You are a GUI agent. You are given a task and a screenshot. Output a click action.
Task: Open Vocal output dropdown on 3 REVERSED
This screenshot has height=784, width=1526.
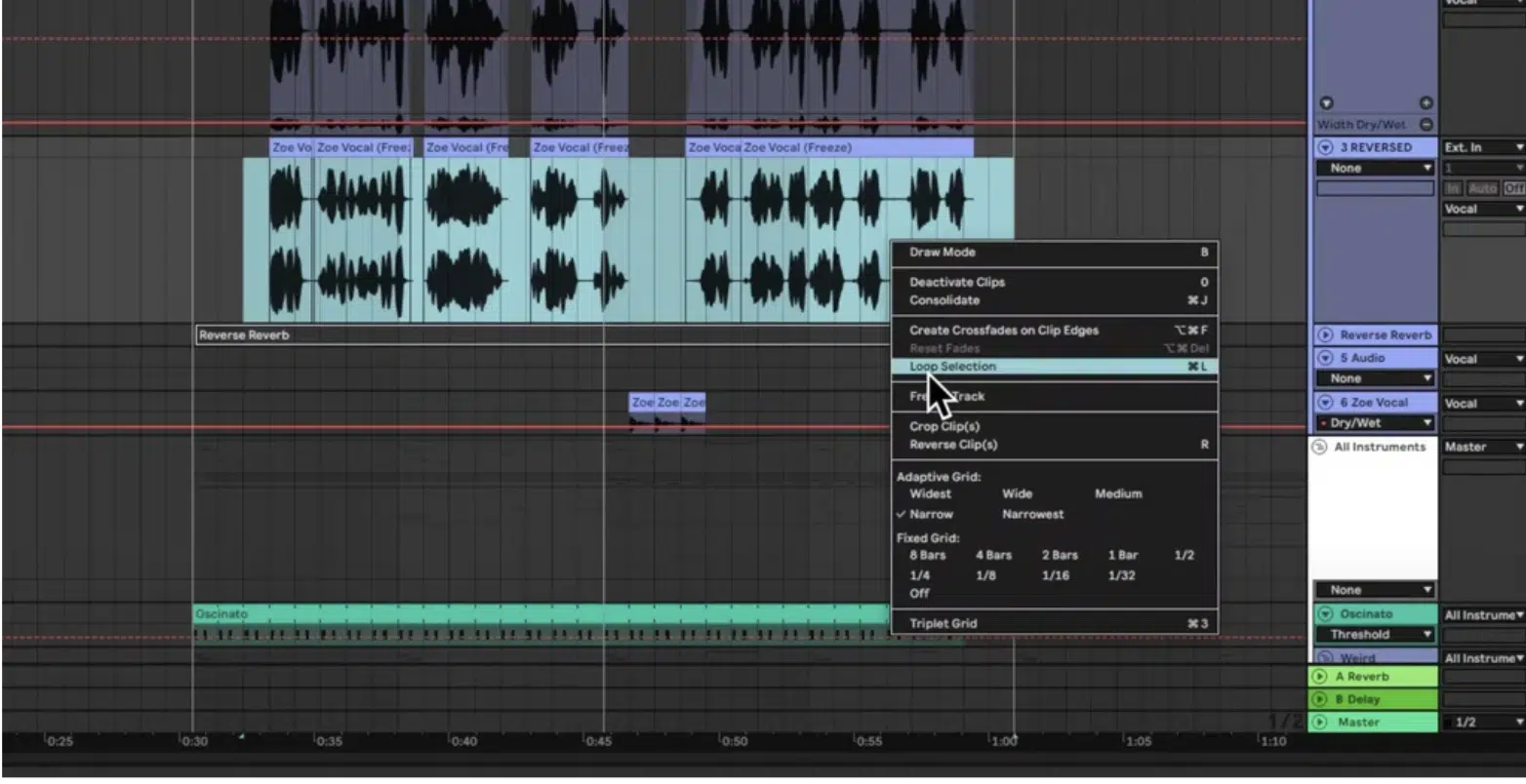pos(1483,209)
